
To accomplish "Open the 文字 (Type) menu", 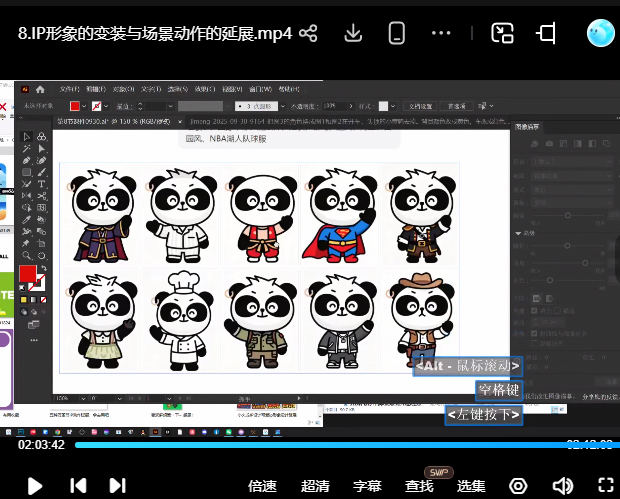I will coord(151,89).
